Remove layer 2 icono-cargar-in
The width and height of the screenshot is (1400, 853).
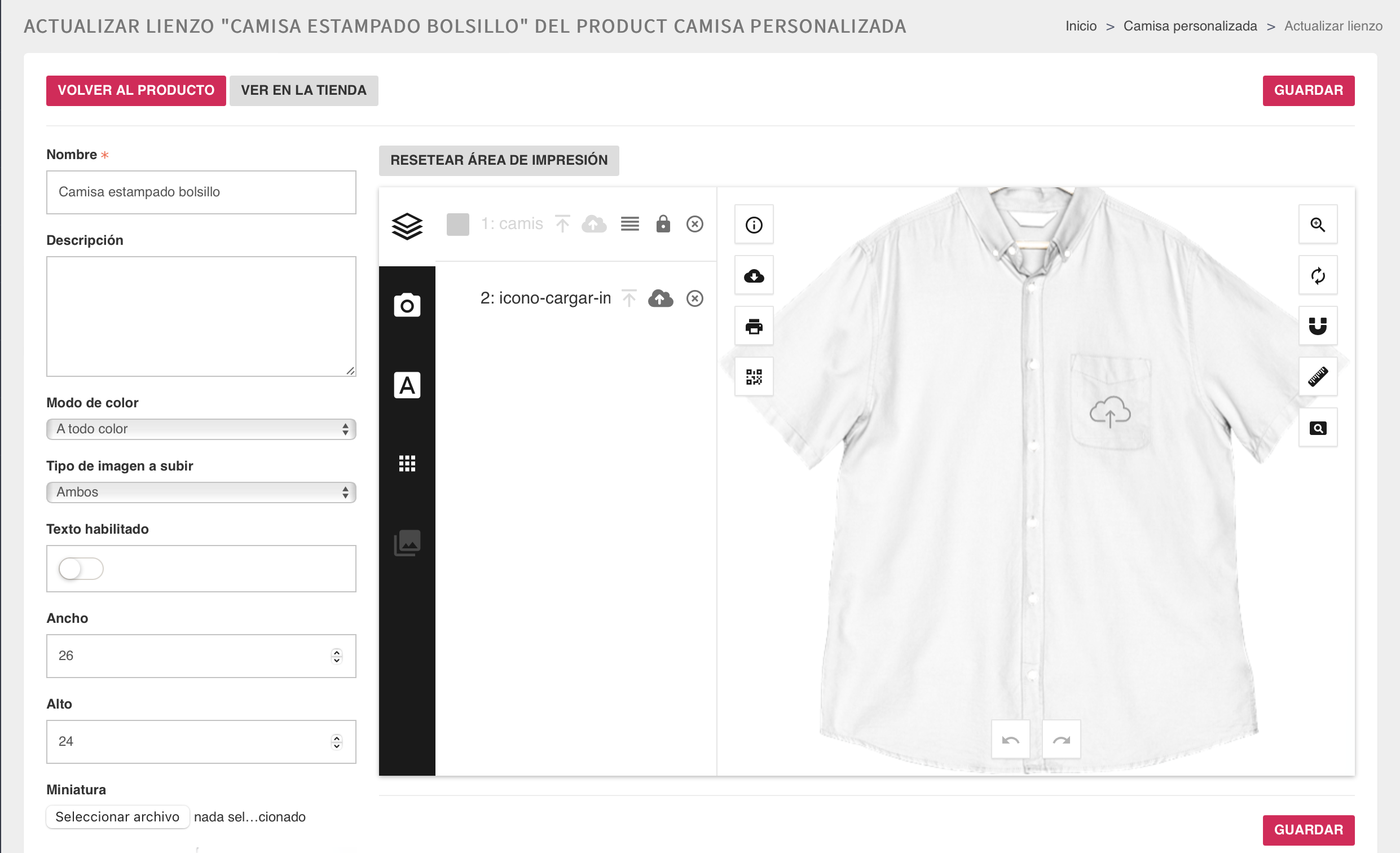pos(694,298)
